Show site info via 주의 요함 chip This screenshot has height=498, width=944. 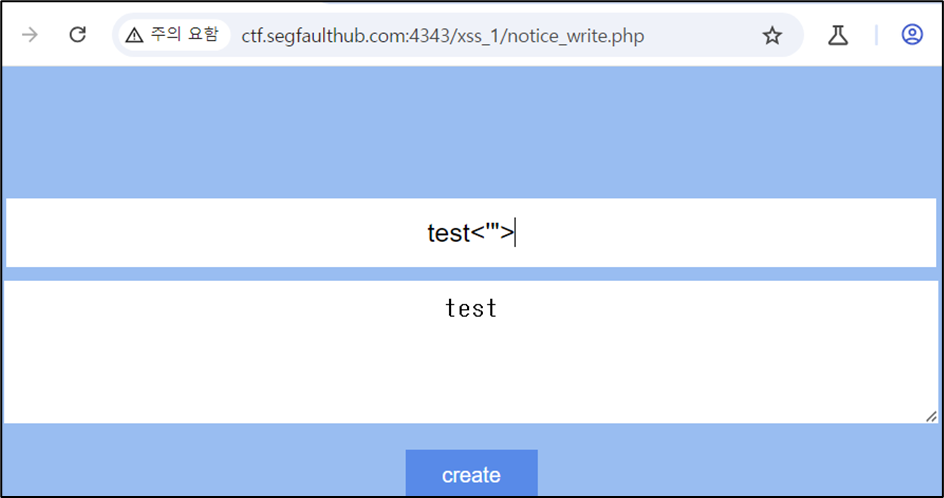pyautogui.click(x=174, y=35)
